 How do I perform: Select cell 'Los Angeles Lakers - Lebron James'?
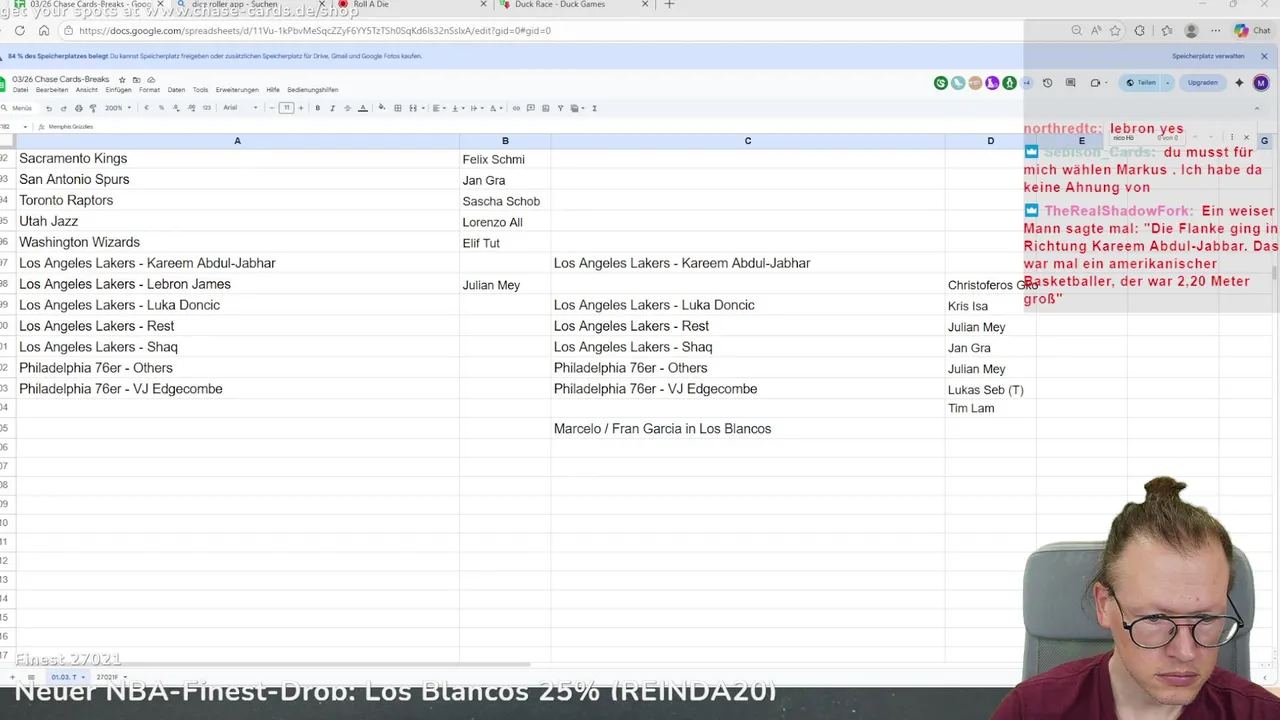[x=237, y=284]
